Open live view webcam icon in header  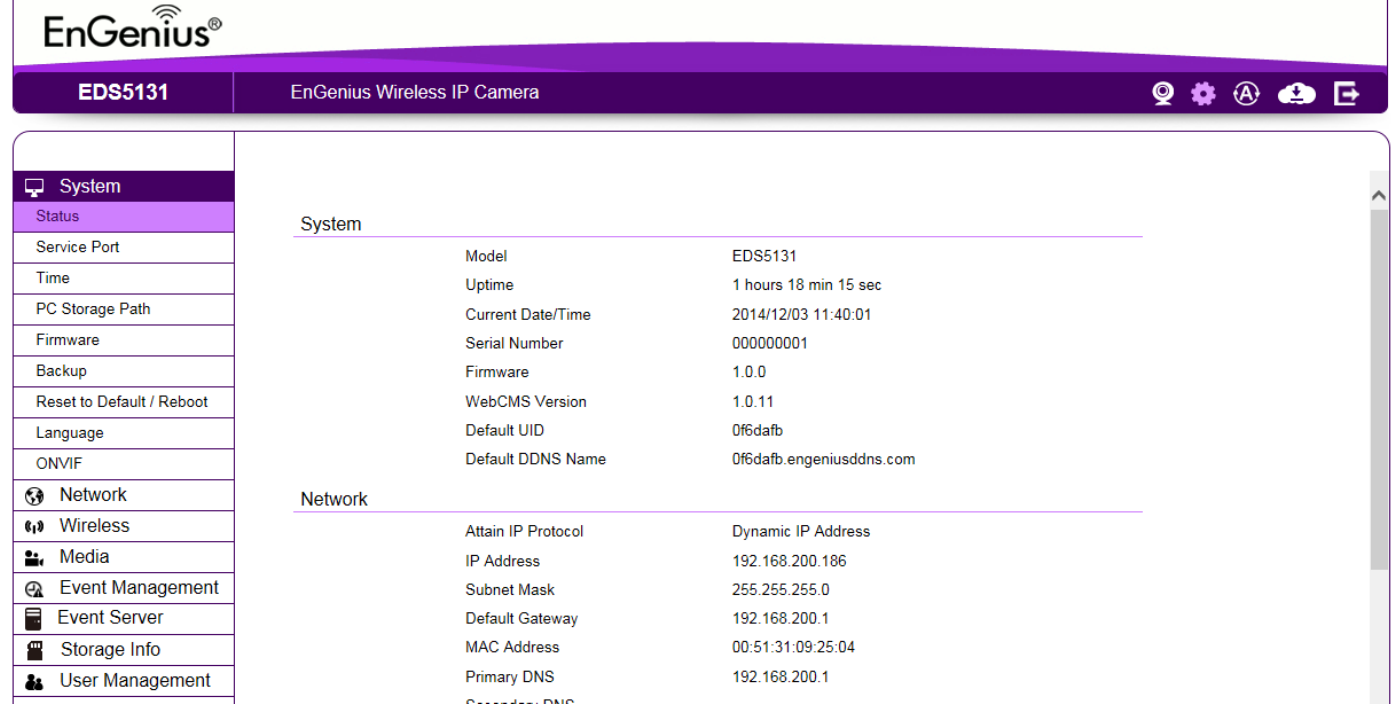[x=1162, y=93]
